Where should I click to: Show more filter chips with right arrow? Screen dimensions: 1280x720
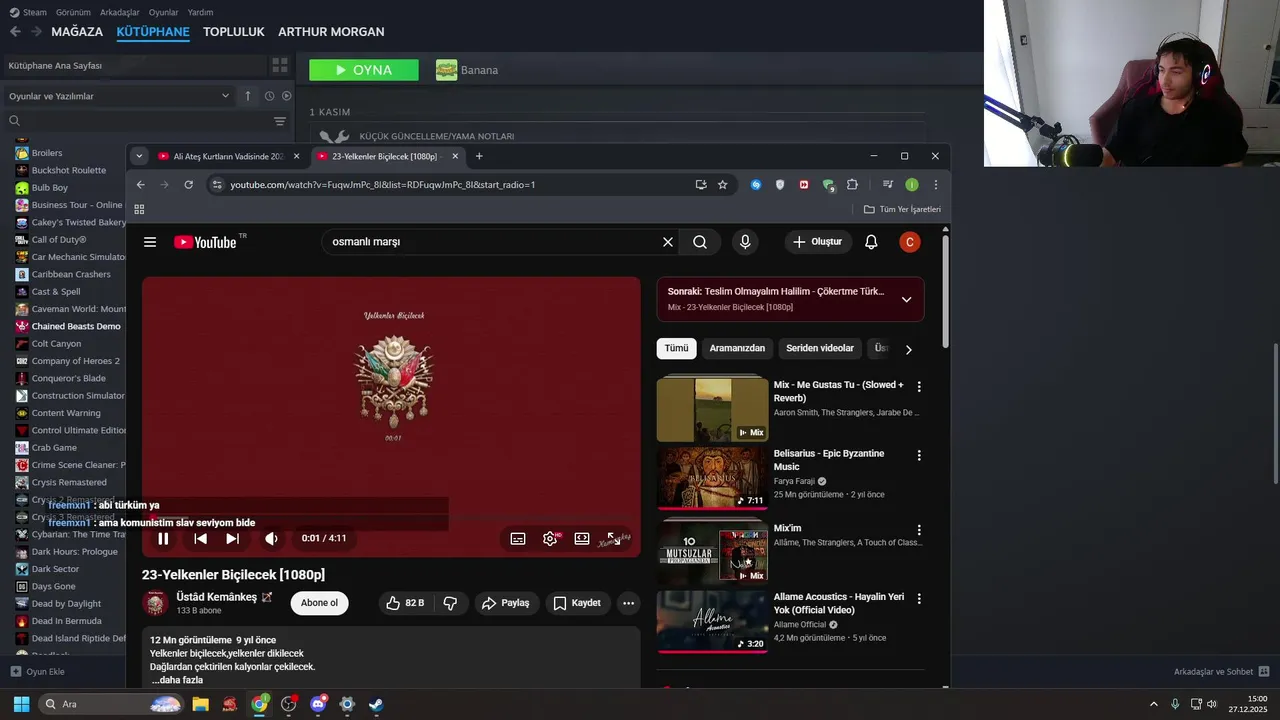[908, 349]
